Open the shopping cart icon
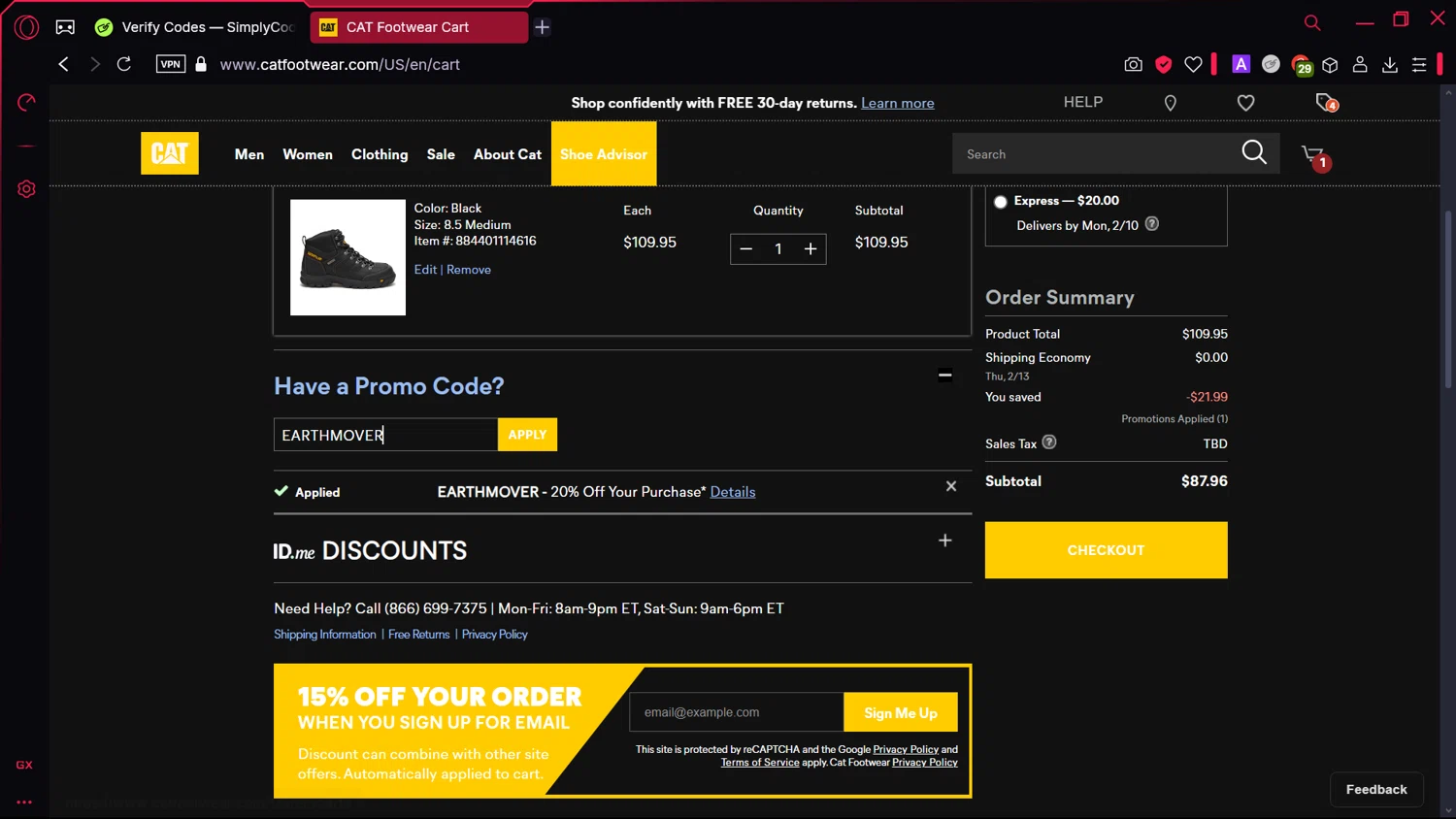The width and height of the screenshot is (1456, 819). click(x=1316, y=156)
